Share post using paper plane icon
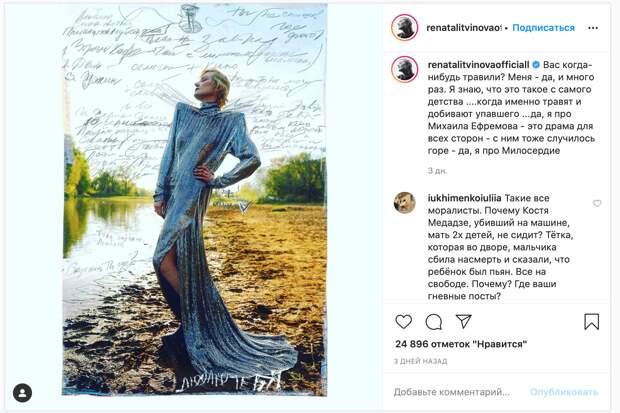This screenshot has height=413, width=620. click(463, 322)
